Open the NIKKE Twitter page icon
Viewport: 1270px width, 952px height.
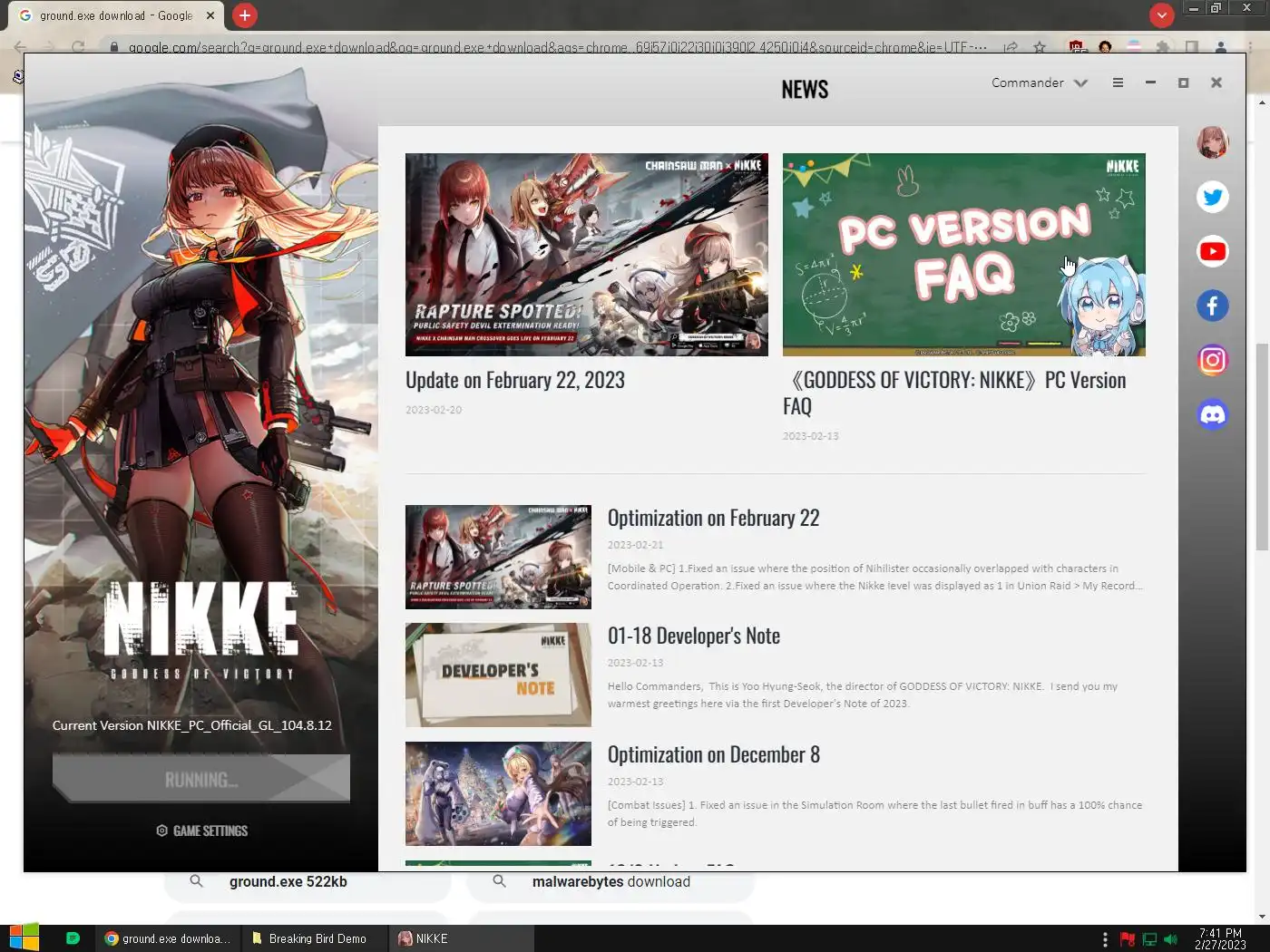(1213, 197)
